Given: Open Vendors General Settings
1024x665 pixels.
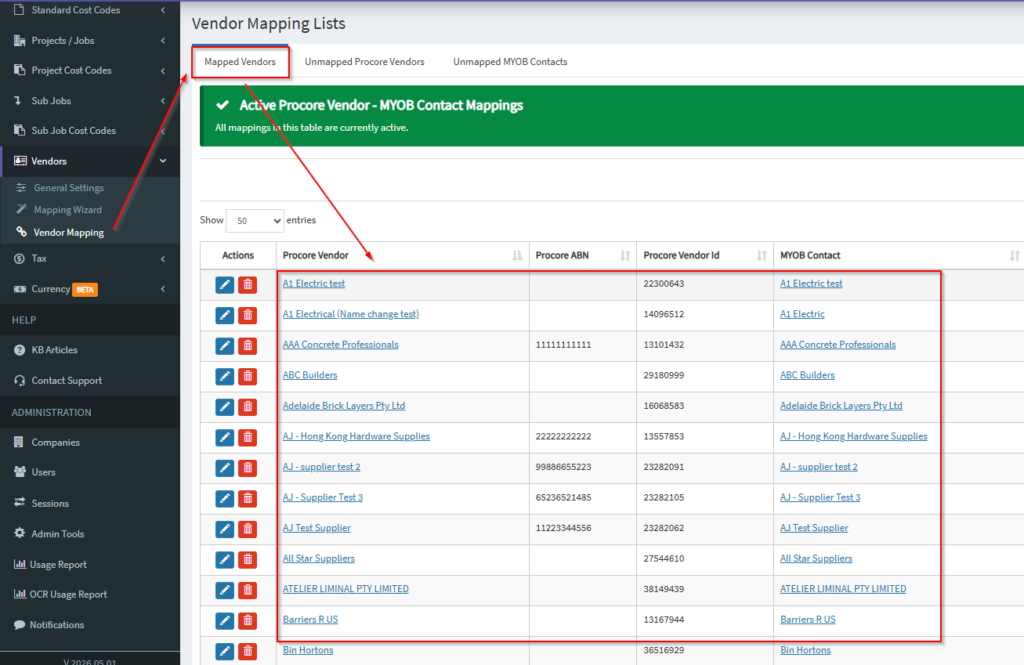Looking at the screenshot, I should [x=69, y=188].
